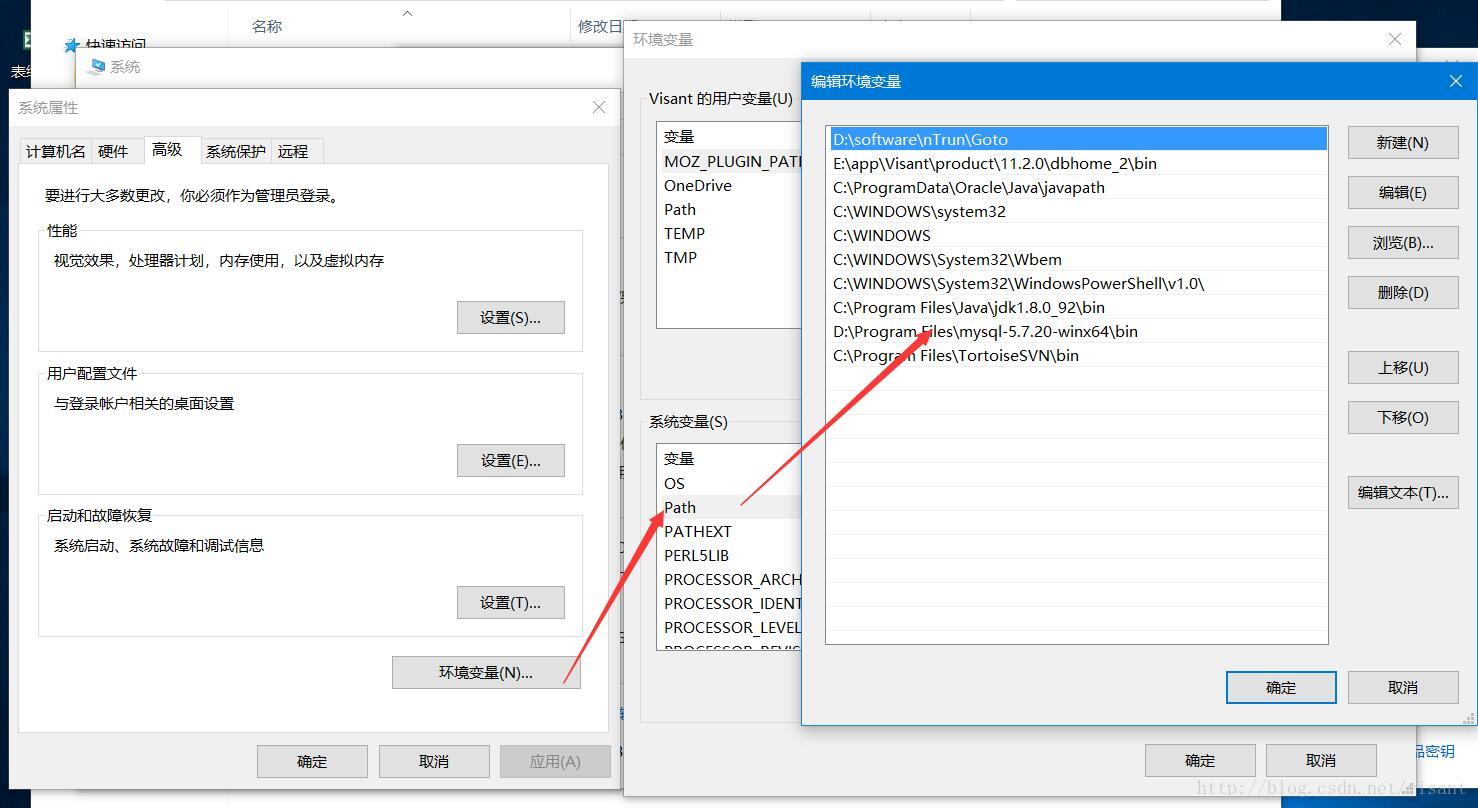1478x808 pixels.
Task: Select the C:\WINDOWS path entry
Action: click(1077, 235)
